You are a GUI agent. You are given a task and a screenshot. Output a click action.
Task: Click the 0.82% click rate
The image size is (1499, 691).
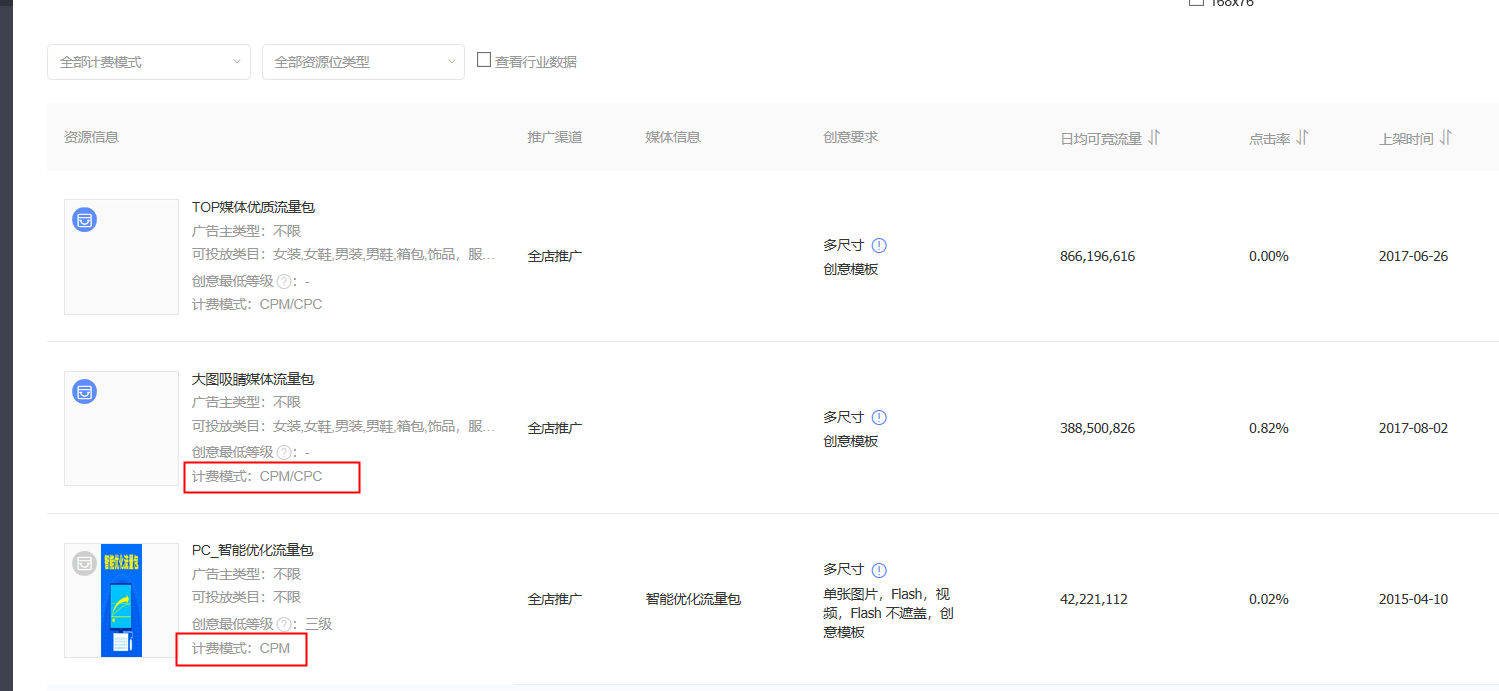click(1269, 428)
